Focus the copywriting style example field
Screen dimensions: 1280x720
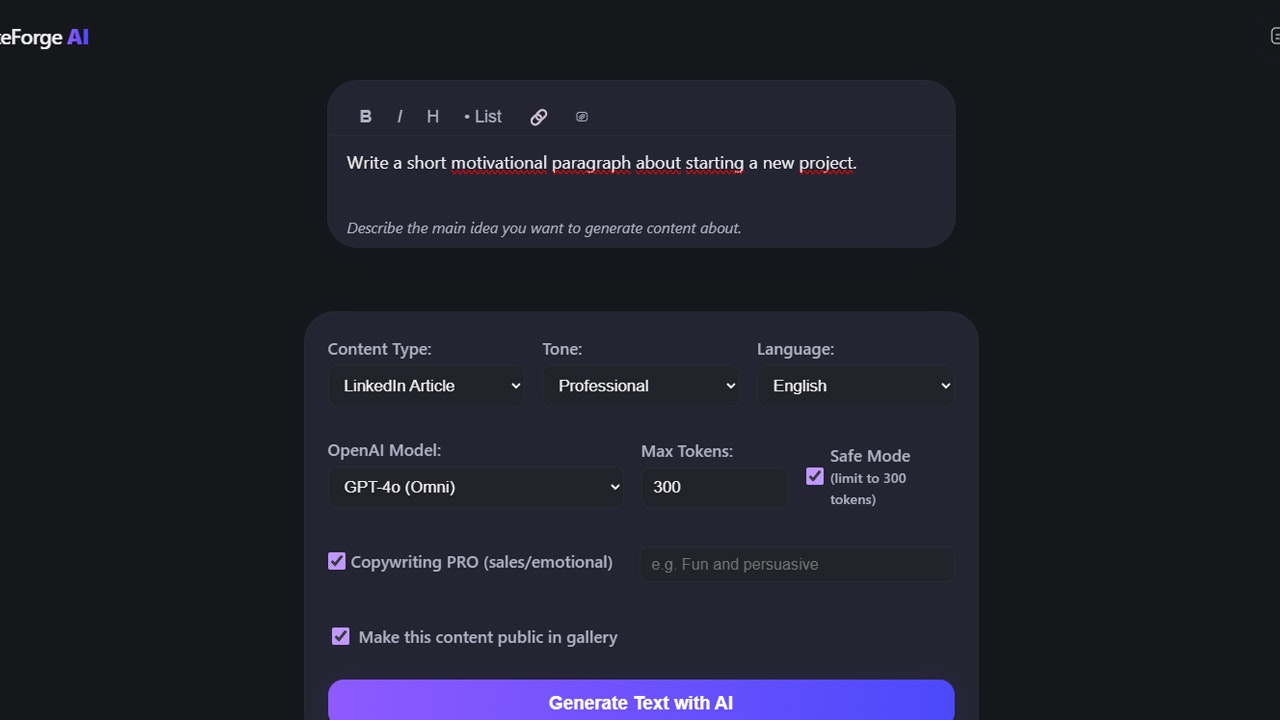tap(795, 564)
